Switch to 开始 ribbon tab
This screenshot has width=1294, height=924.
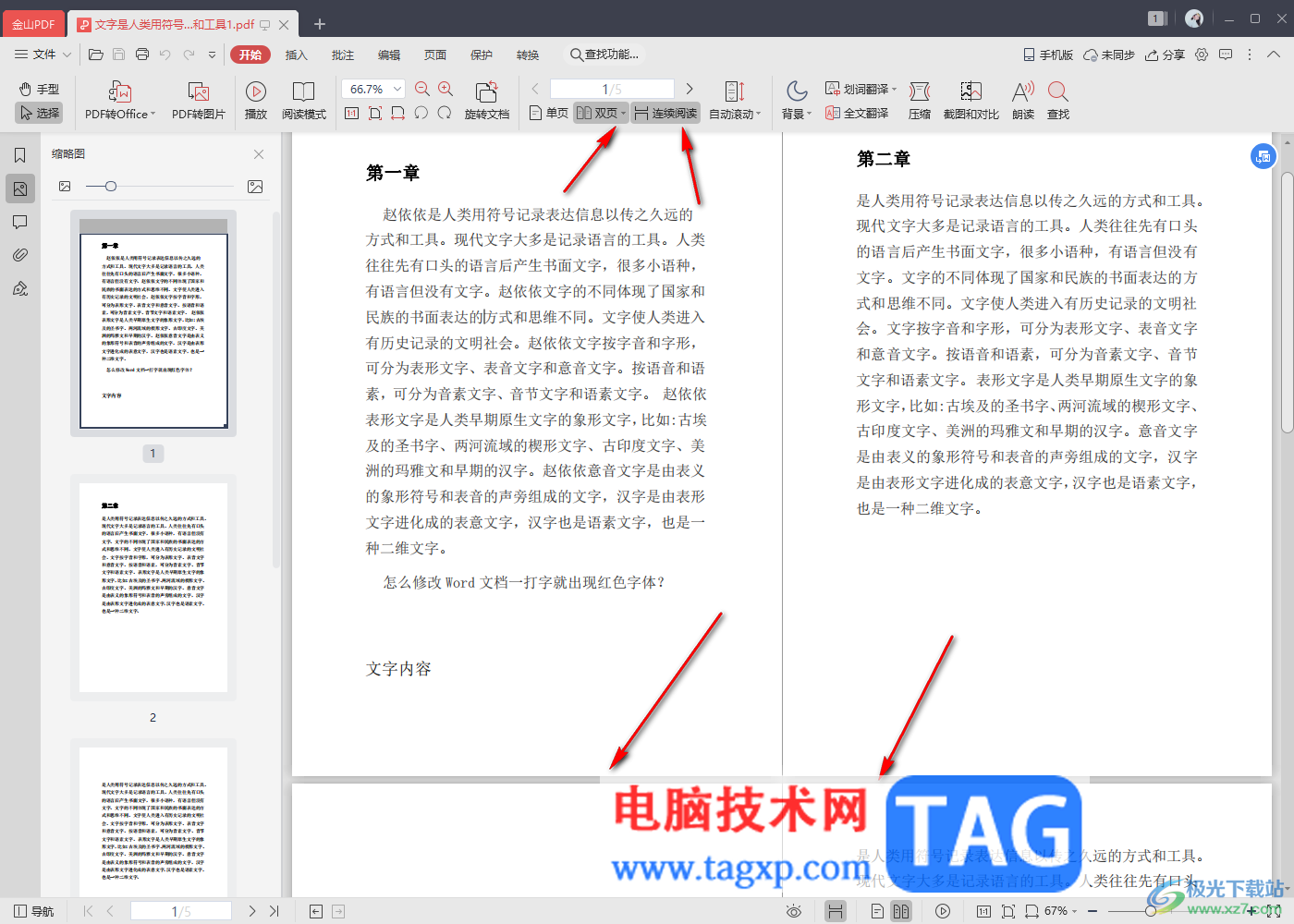click(250, 55)
